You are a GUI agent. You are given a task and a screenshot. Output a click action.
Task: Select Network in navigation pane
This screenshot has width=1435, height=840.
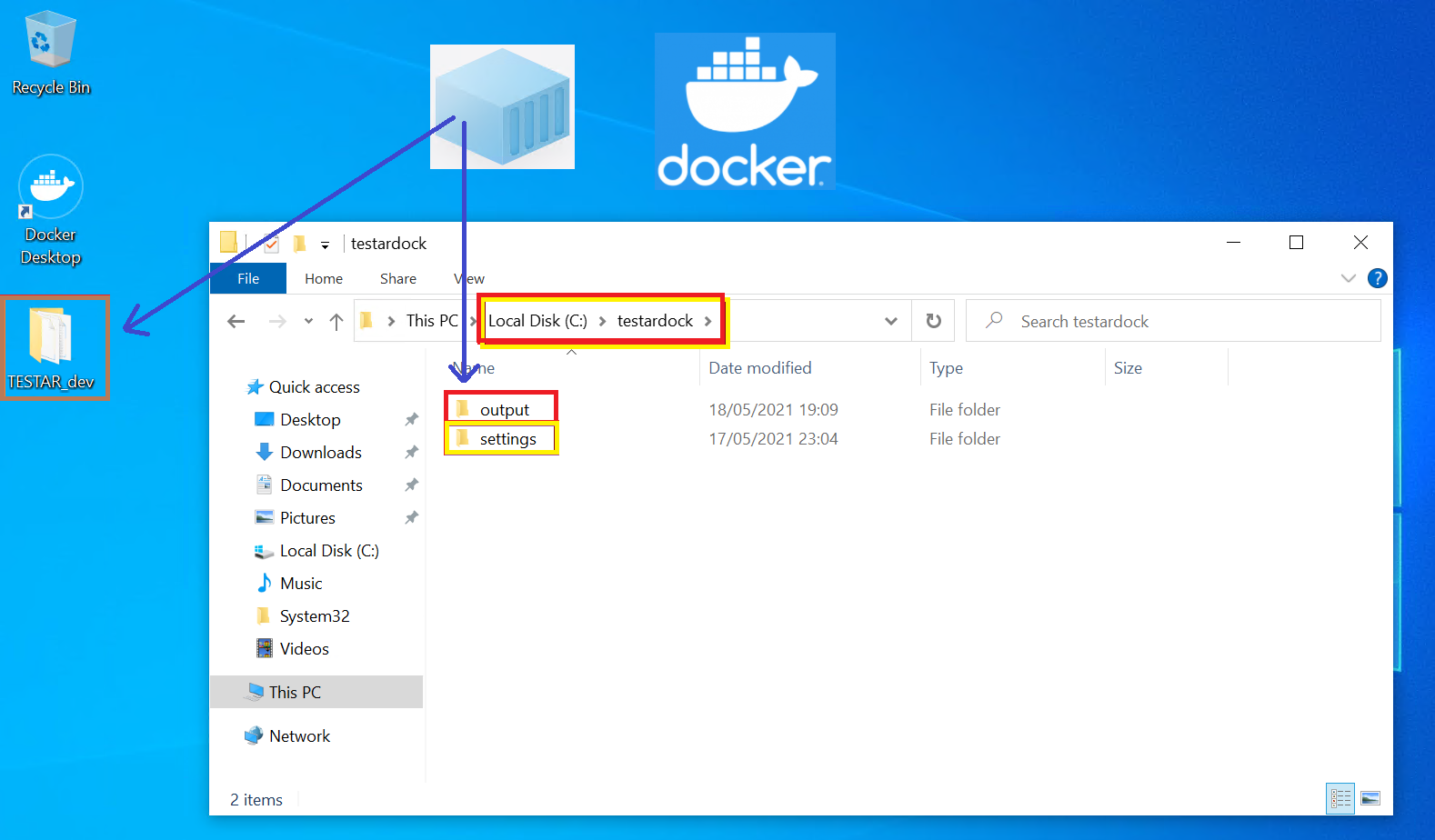299,736
